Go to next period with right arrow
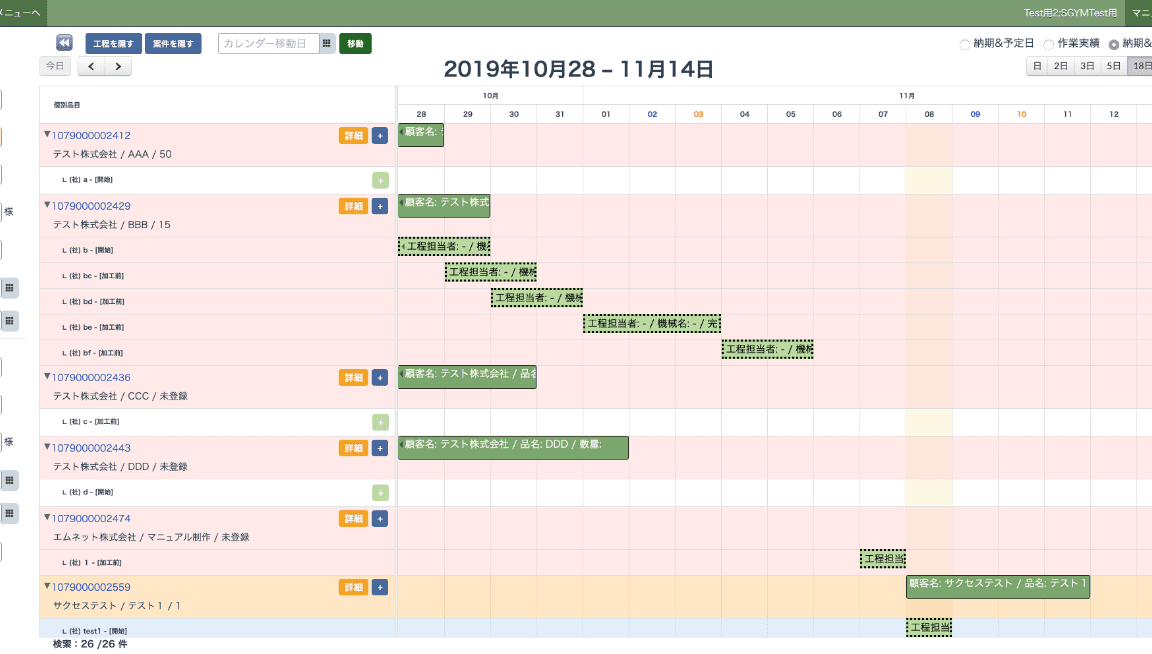This screenshot has height=654, width=1152. (x=118, y=67)
